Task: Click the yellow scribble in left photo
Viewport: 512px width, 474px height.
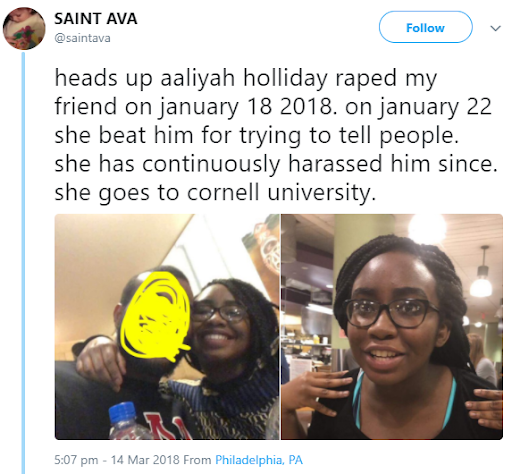Action: [155, 316]
